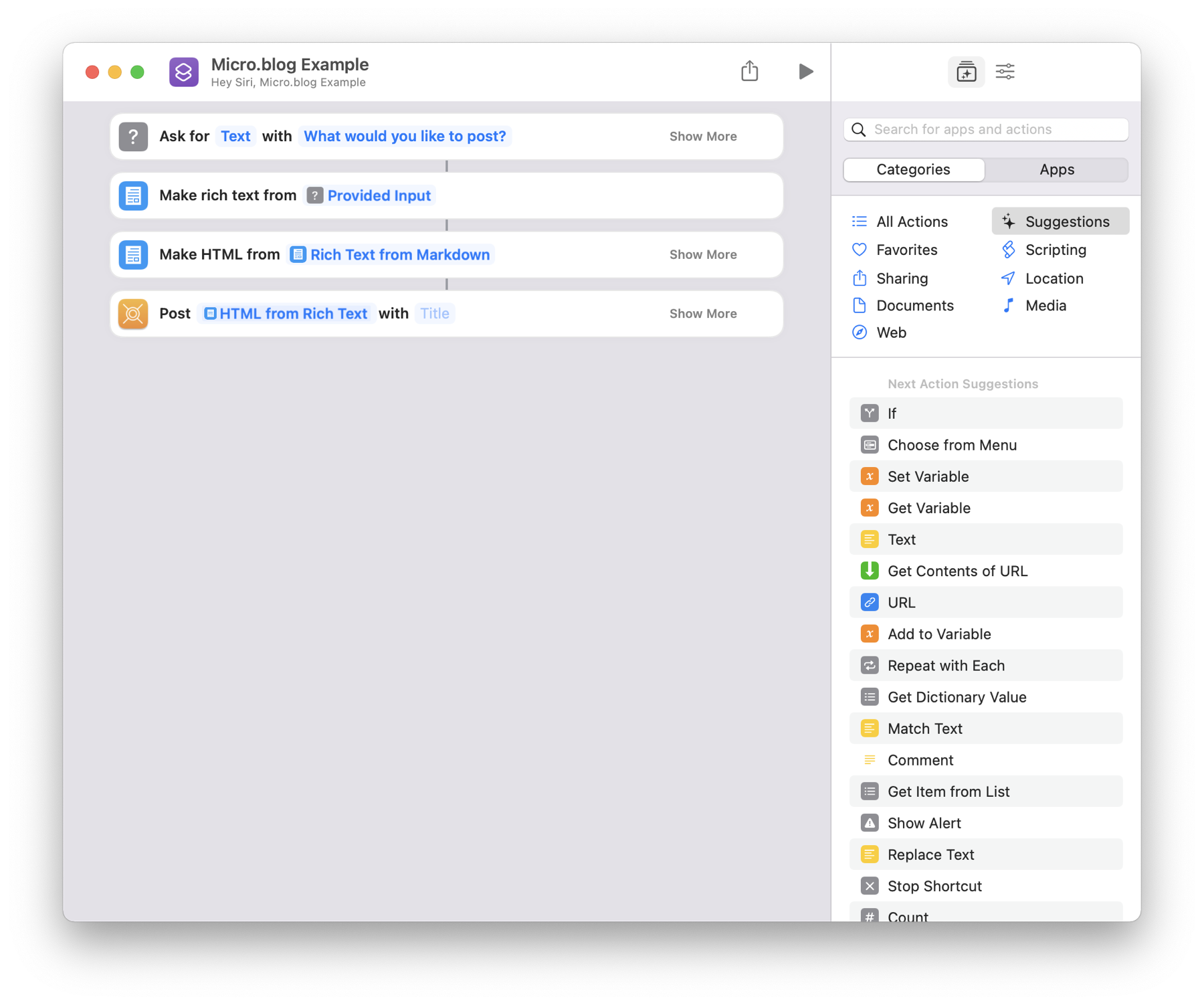This screenshot has width=1204, height=1005.
Task: Select Scripting category
Action: 1044,250
